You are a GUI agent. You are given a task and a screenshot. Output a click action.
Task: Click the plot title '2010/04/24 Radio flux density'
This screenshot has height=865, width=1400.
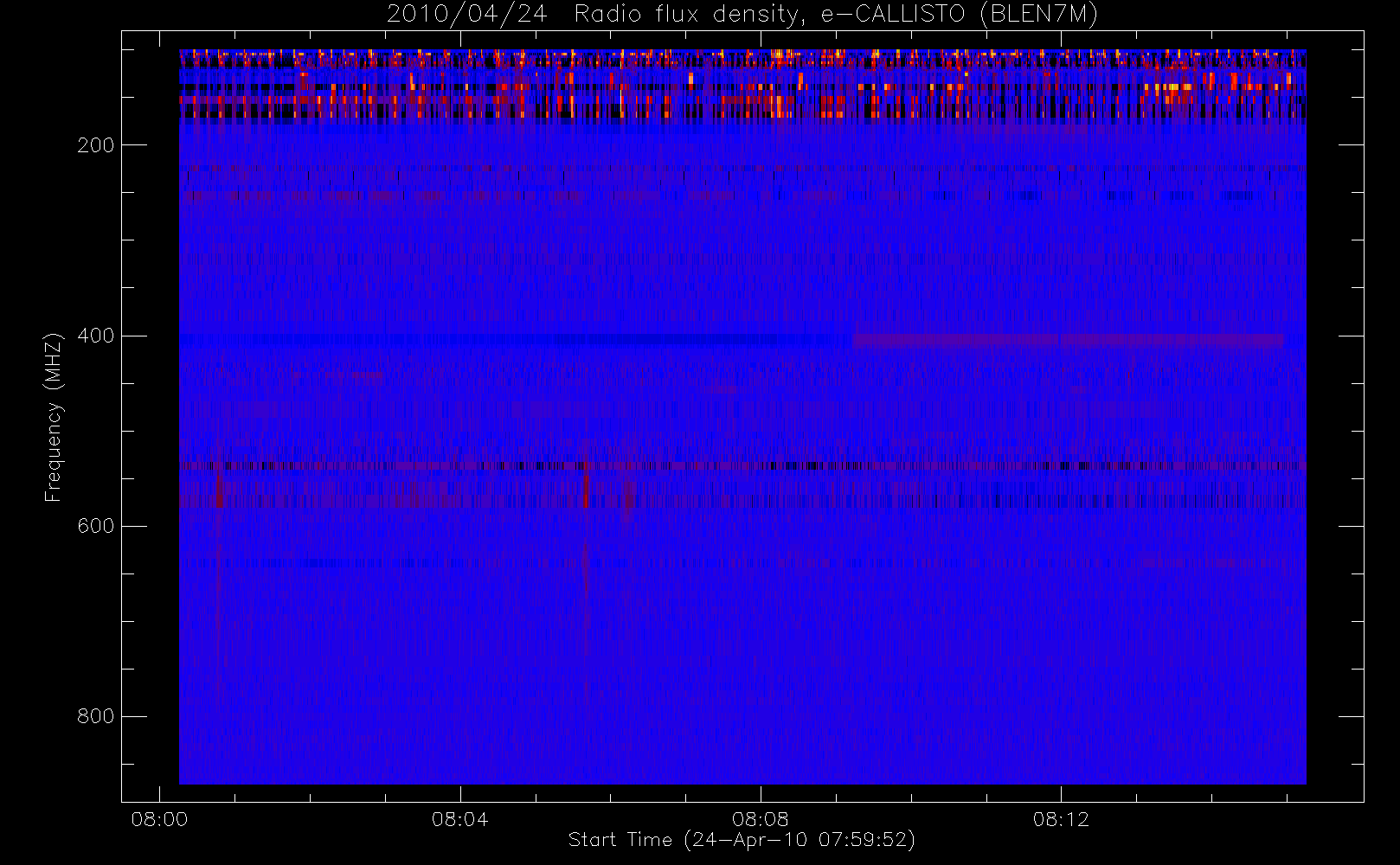click(x=742, y=15)
